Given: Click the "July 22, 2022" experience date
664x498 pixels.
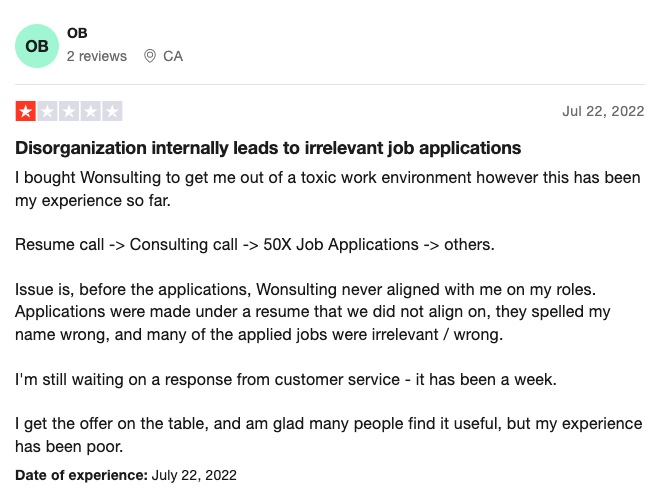Looking at the screenshot, I should 194,475.
